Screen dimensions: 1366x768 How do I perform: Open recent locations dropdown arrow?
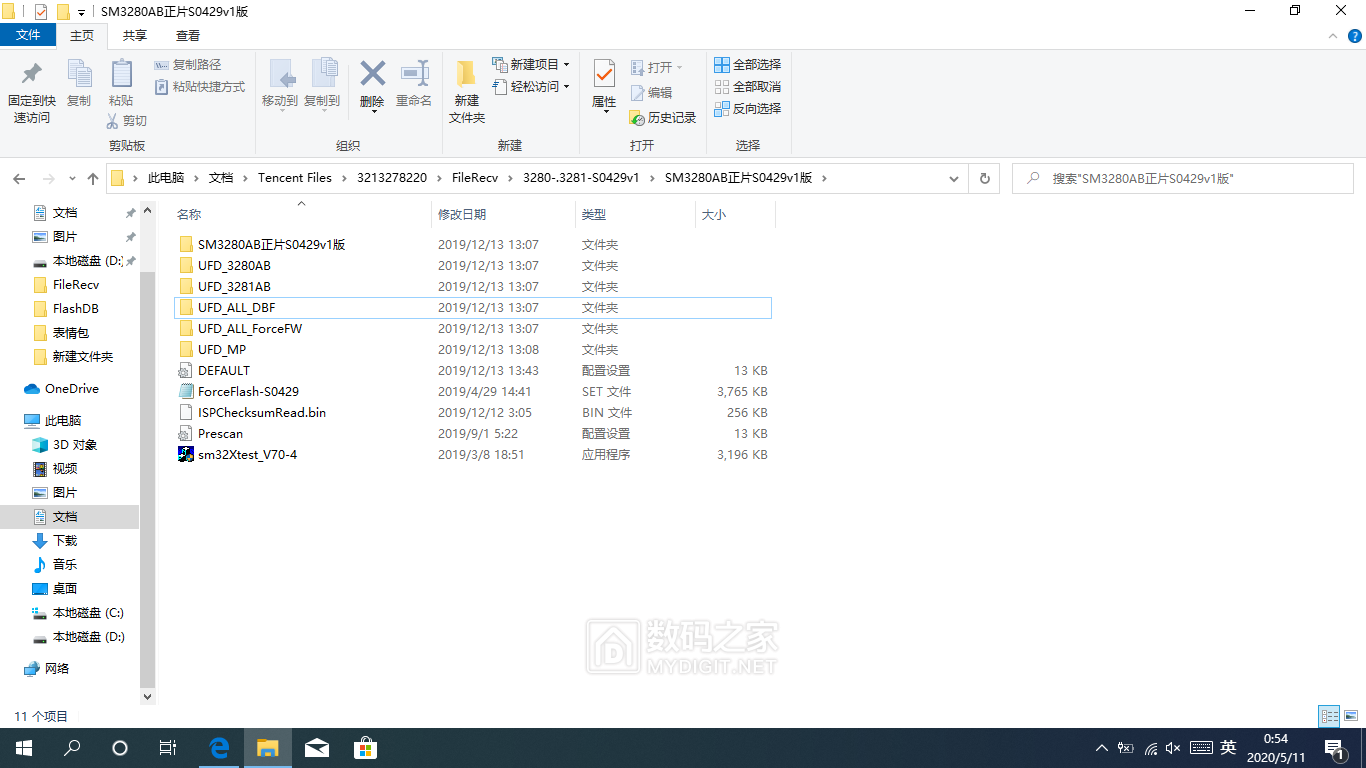tap(71, 179)
